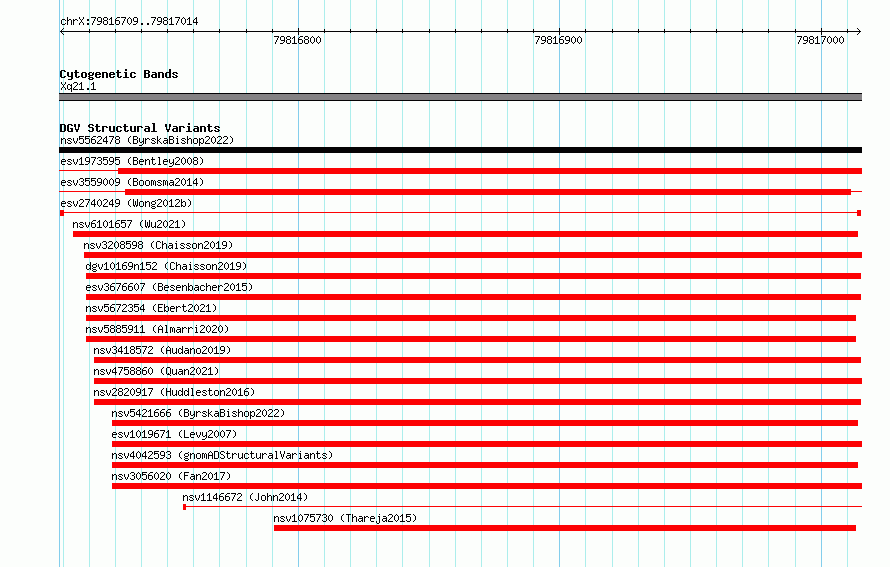Viewport: 890px width, 567px height.
Task: Click the red bar below nsv1075730 (Thareja2015)
Action: [x=565, y=528]
